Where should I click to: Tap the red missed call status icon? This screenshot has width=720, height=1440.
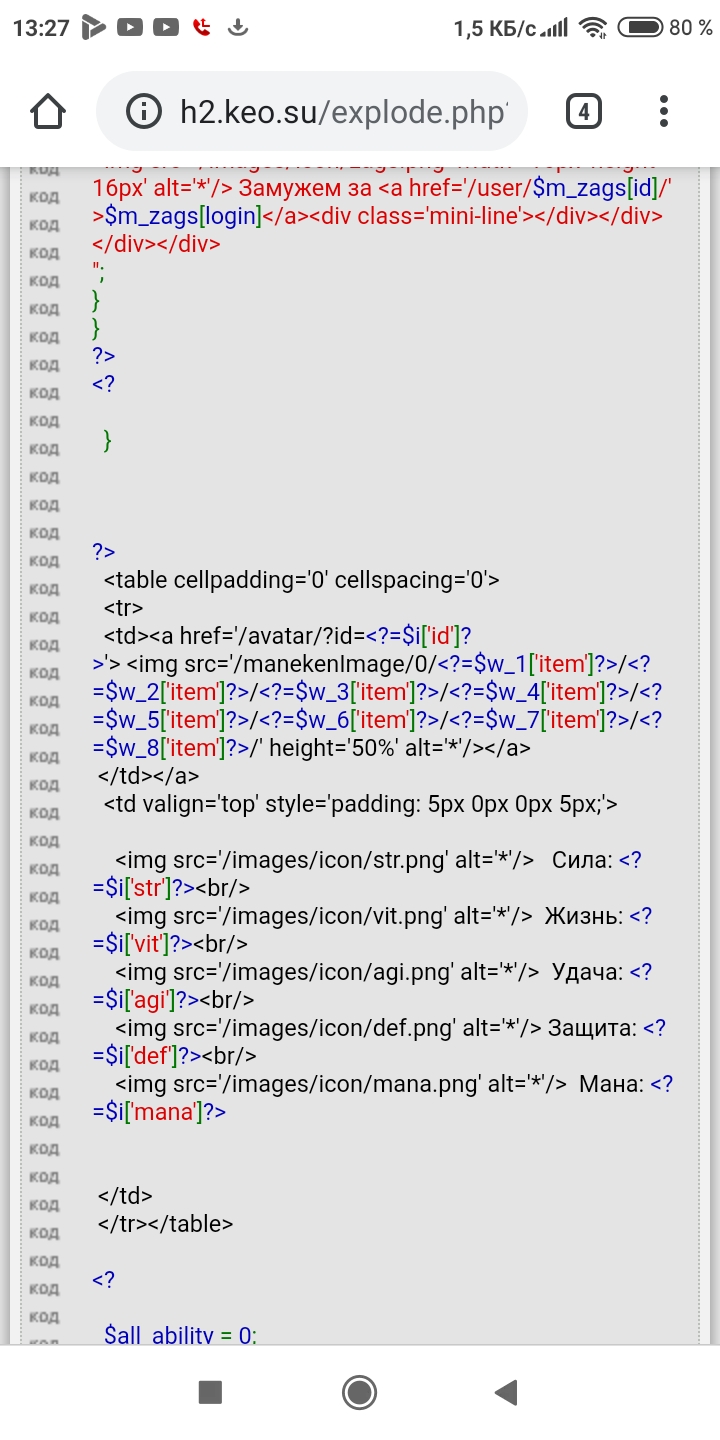pyautogui.click(x=203, y=28)
